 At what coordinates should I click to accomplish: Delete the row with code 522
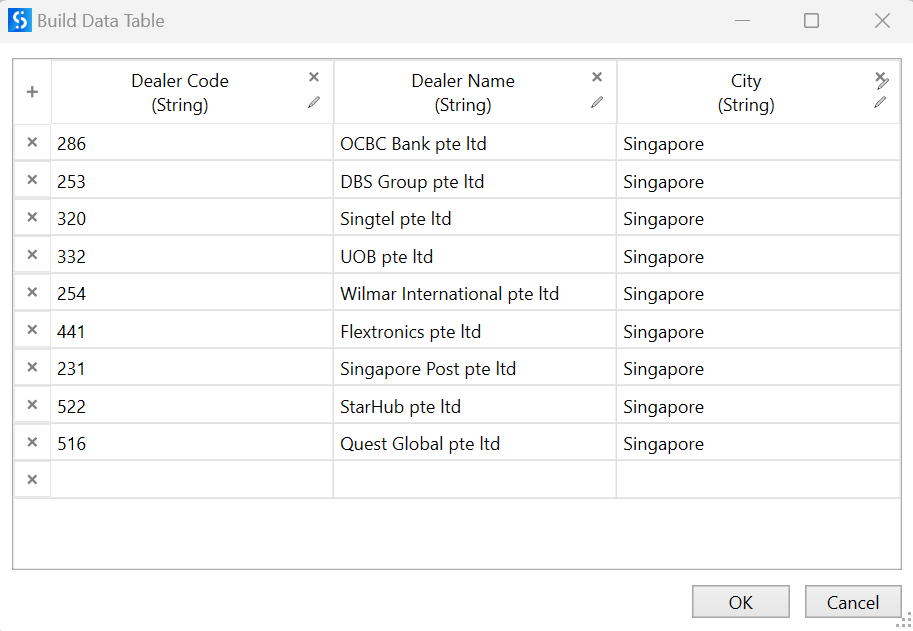click(x=32, y=405)
